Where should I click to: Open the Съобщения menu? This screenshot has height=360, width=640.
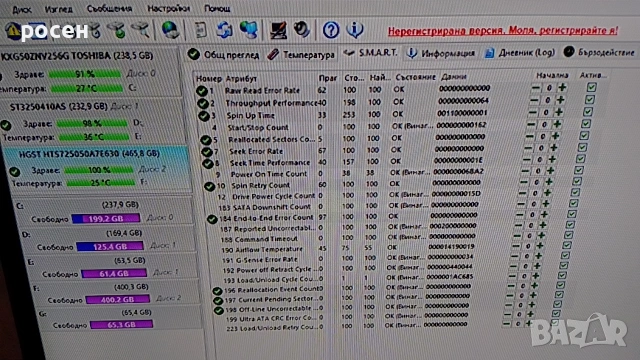(109, 8)
